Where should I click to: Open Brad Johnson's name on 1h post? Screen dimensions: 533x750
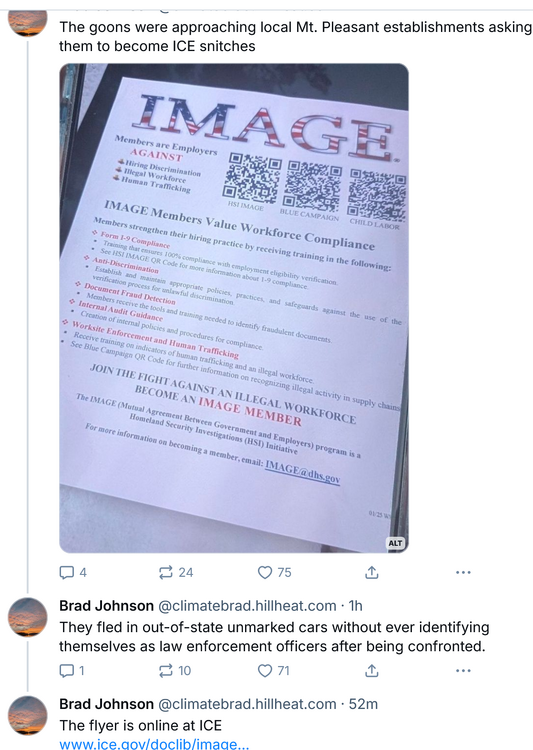[106, 606]
